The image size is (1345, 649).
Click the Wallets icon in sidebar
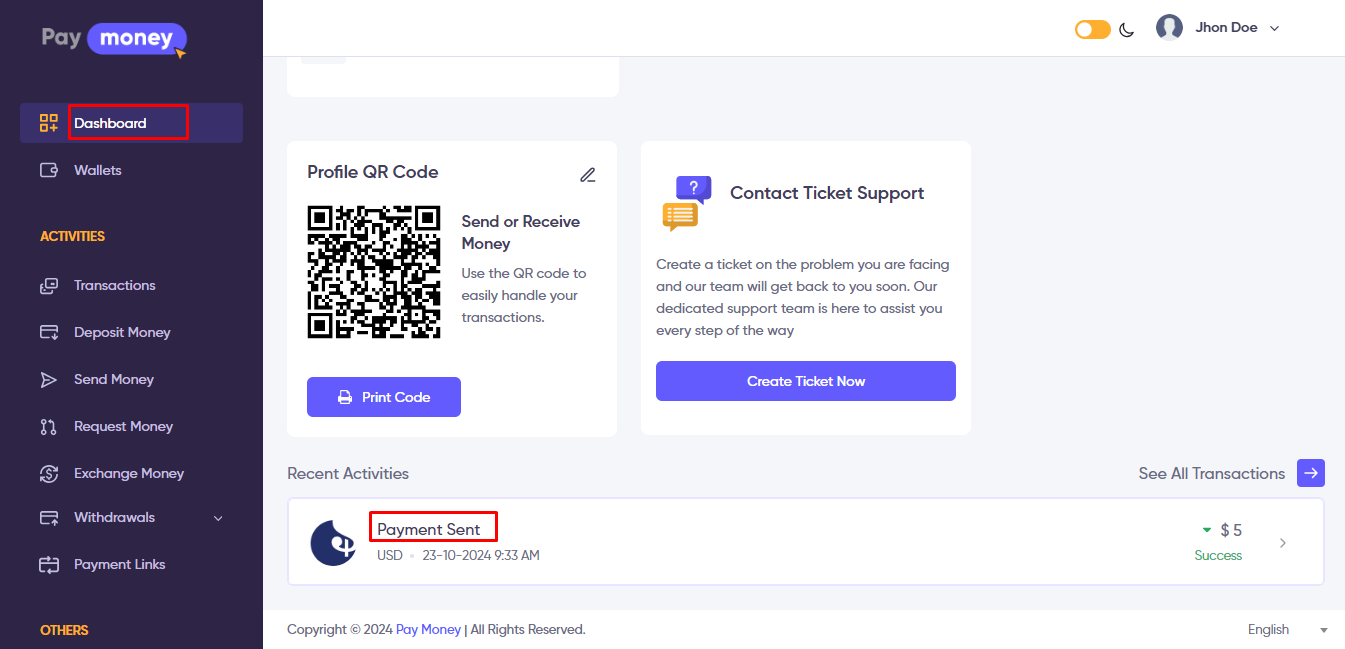(49, 170)
